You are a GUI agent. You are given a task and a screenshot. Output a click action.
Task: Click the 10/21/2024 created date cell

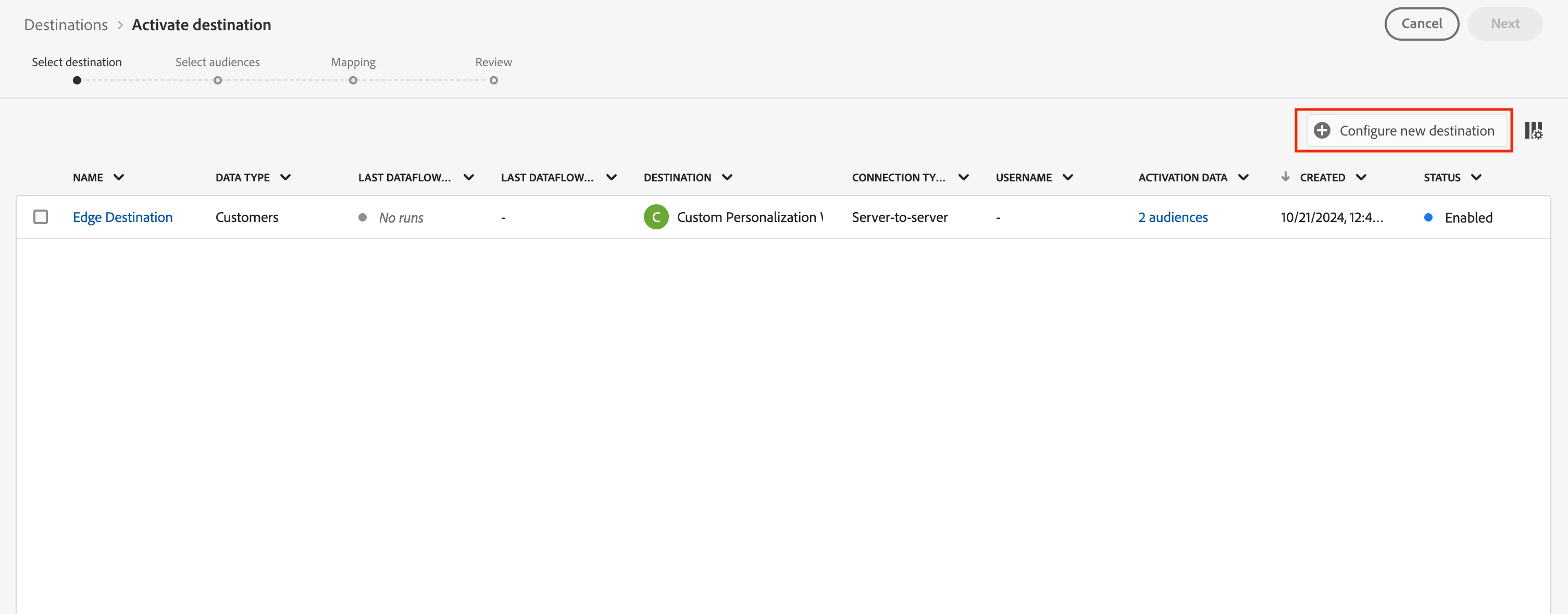click(x=1332, y=217)
